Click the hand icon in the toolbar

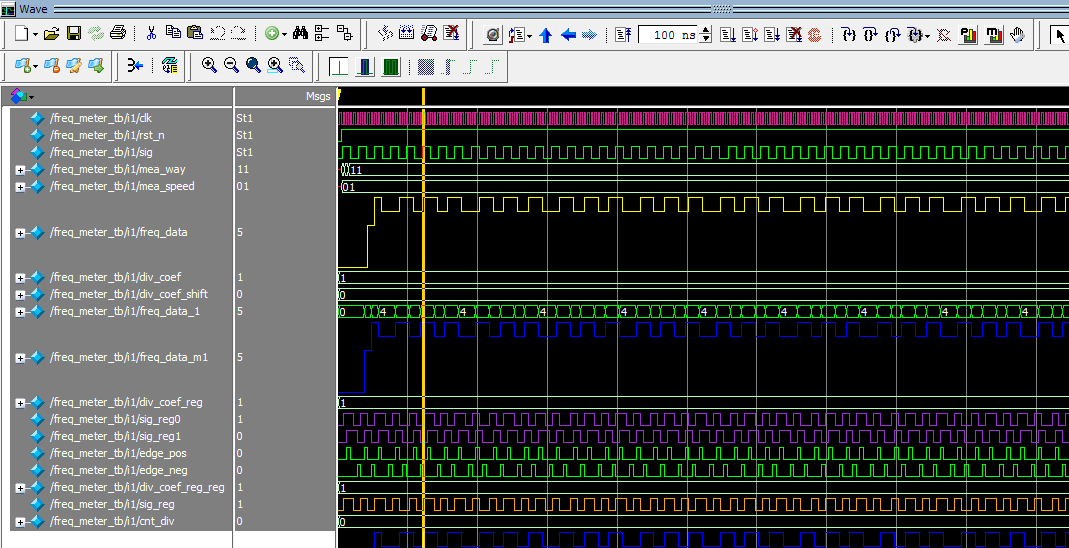pos(1017,35)
